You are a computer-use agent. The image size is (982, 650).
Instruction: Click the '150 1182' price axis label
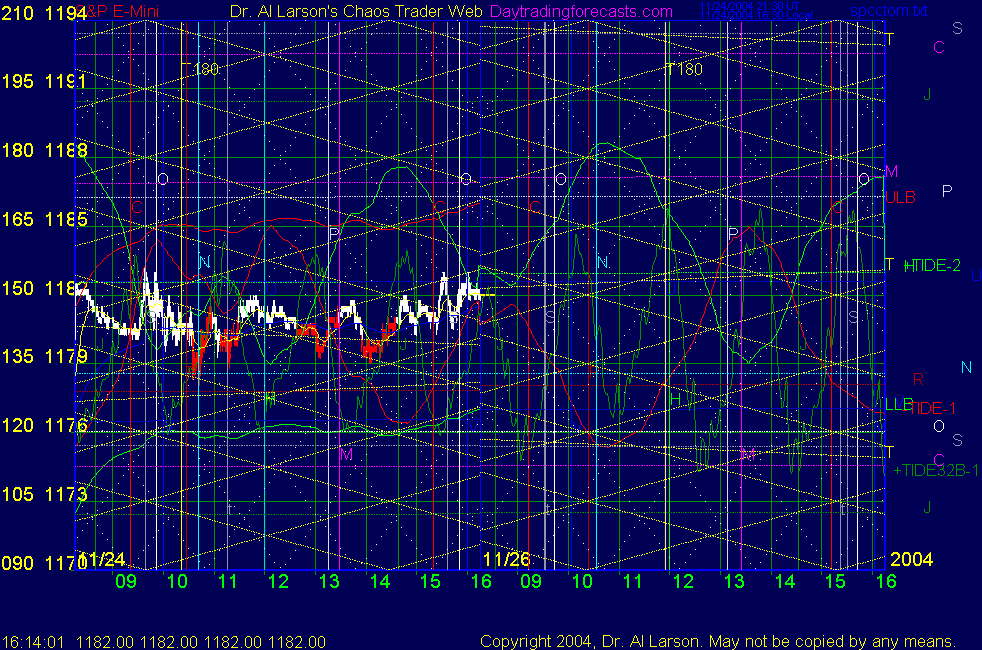[x=44, y=288]
